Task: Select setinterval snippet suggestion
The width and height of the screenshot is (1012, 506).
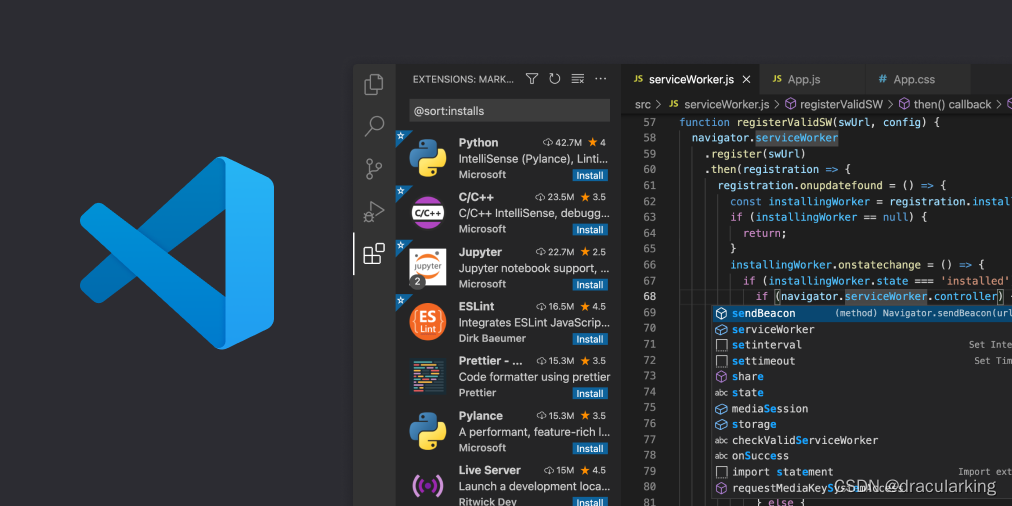Action: [x=862, y=345]
